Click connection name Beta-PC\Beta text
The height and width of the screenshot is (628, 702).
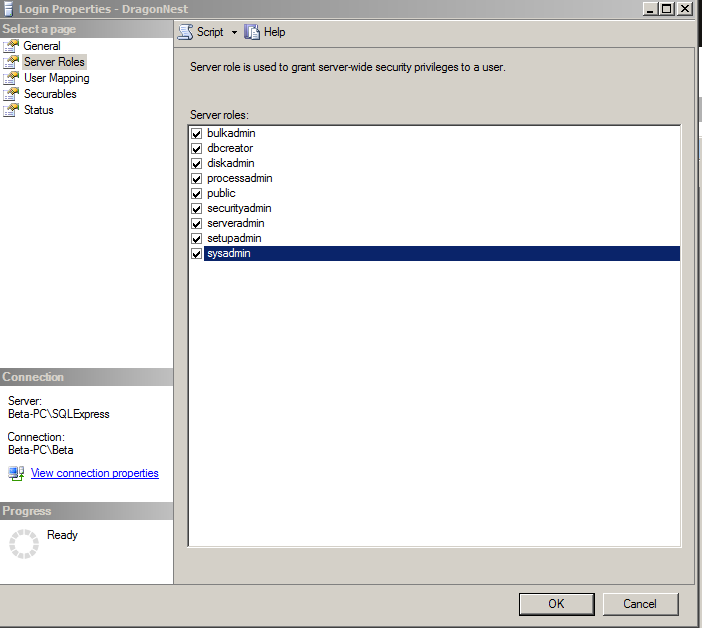click(41, 450)
